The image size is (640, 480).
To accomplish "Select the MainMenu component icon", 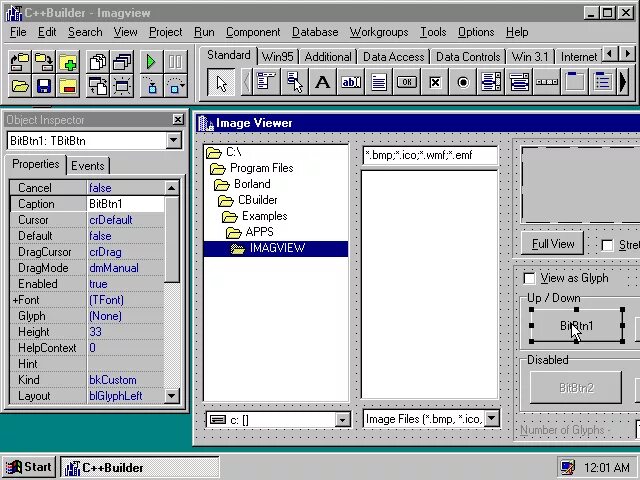I will point(266,82).
